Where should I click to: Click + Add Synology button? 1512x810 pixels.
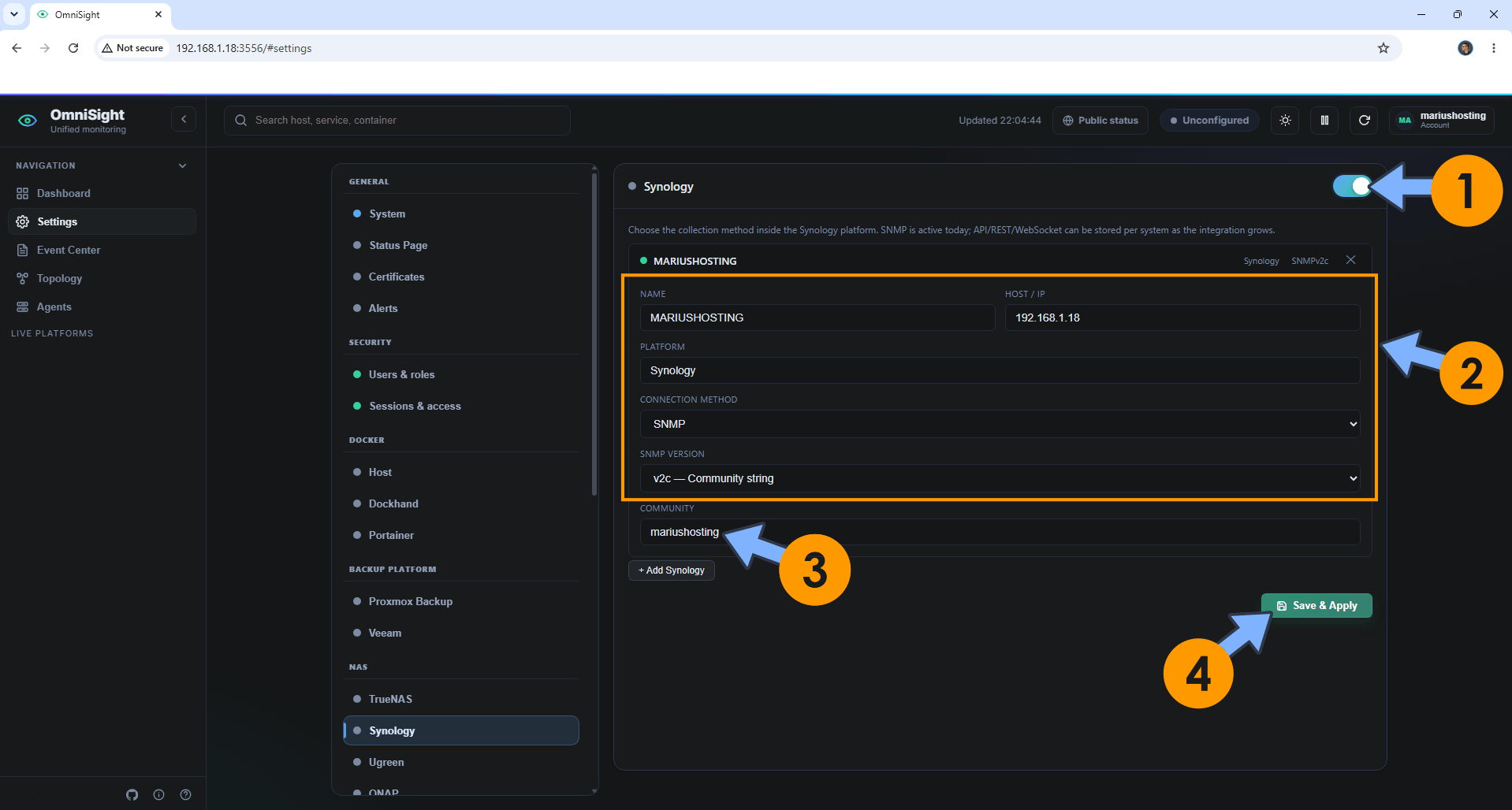pyautogui.click(x=672, y=570)
